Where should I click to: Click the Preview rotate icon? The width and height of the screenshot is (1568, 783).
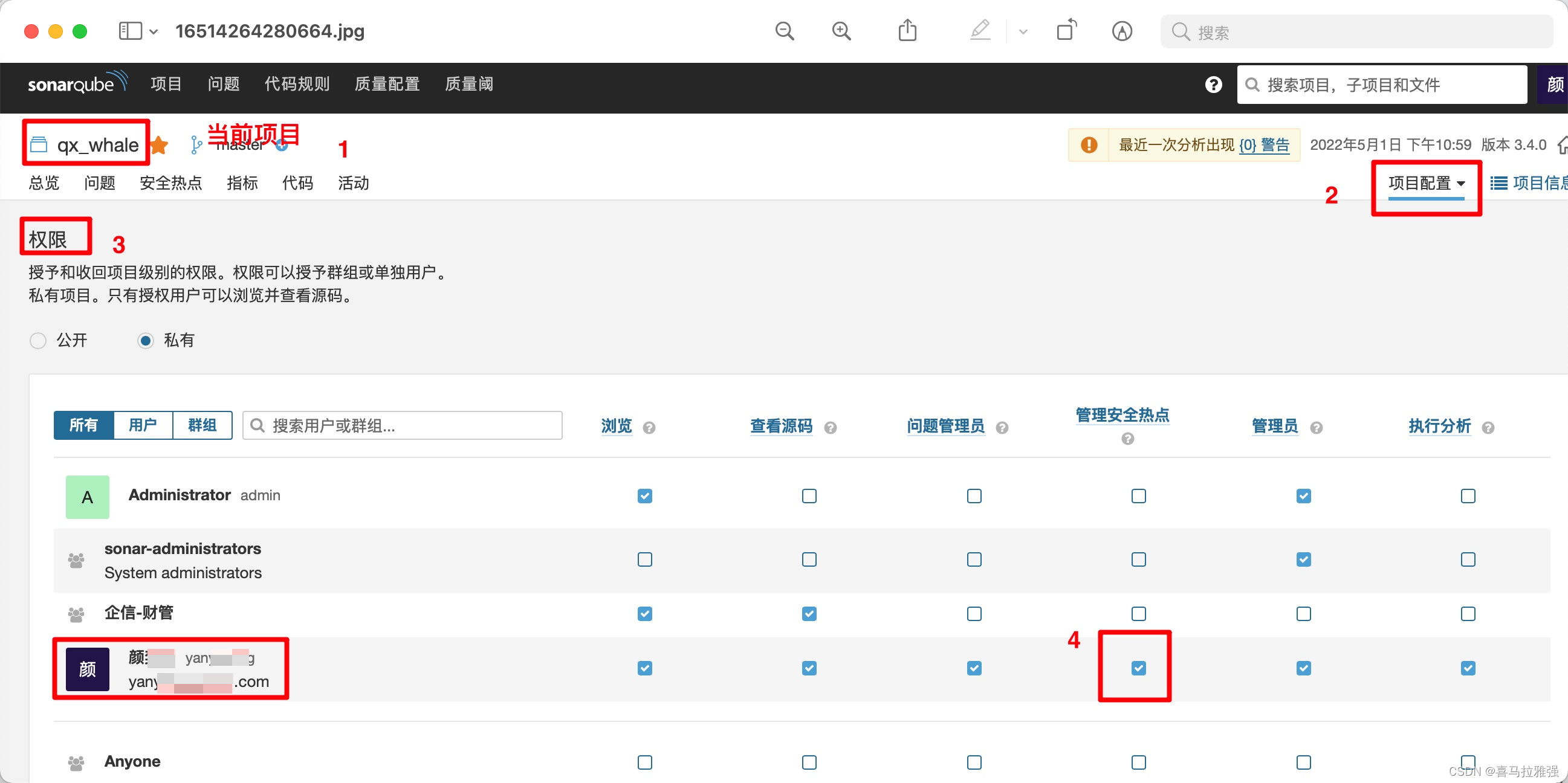pyautogui.click(x=1066, y=30)
